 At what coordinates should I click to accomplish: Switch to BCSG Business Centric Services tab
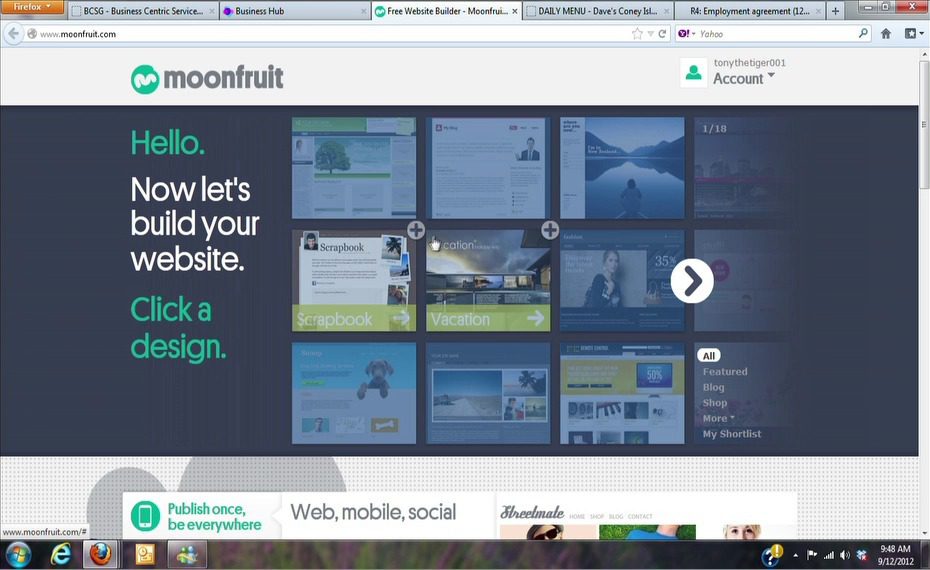click(143, 11)
